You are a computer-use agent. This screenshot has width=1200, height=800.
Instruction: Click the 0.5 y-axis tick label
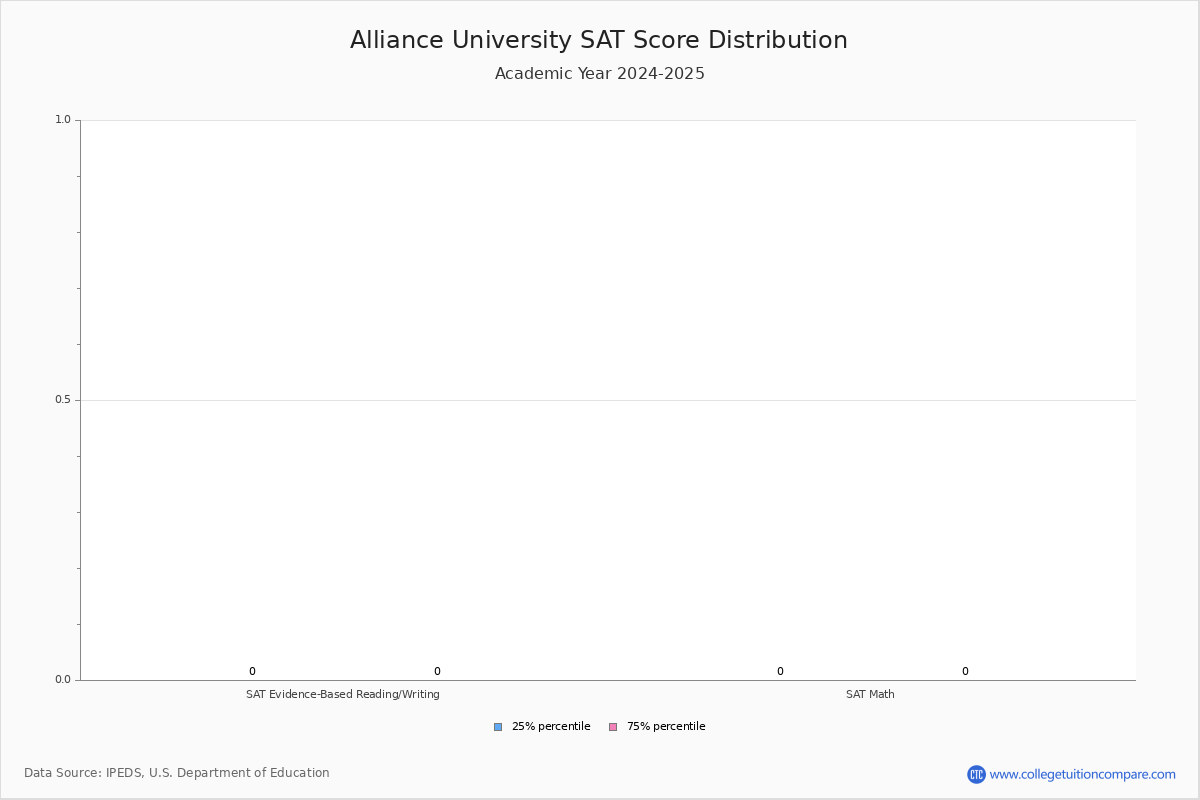coord(63,400)
